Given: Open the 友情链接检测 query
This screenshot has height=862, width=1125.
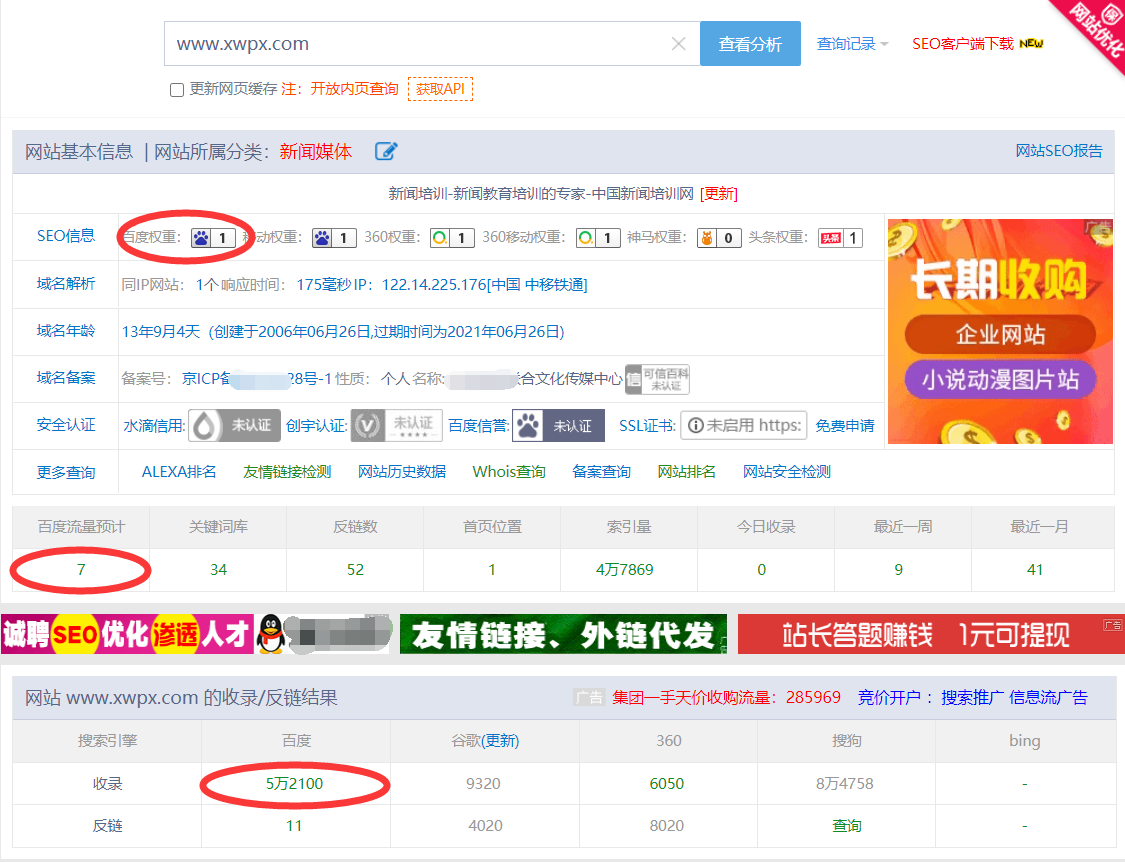Looking at the screenshot, I should tap(287, 472).
